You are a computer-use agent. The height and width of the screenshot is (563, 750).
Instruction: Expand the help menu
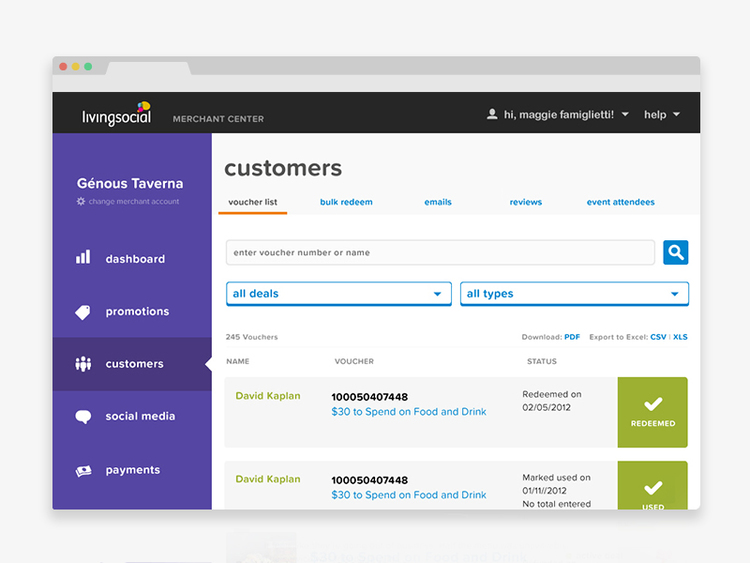click(x=662, y=115)
